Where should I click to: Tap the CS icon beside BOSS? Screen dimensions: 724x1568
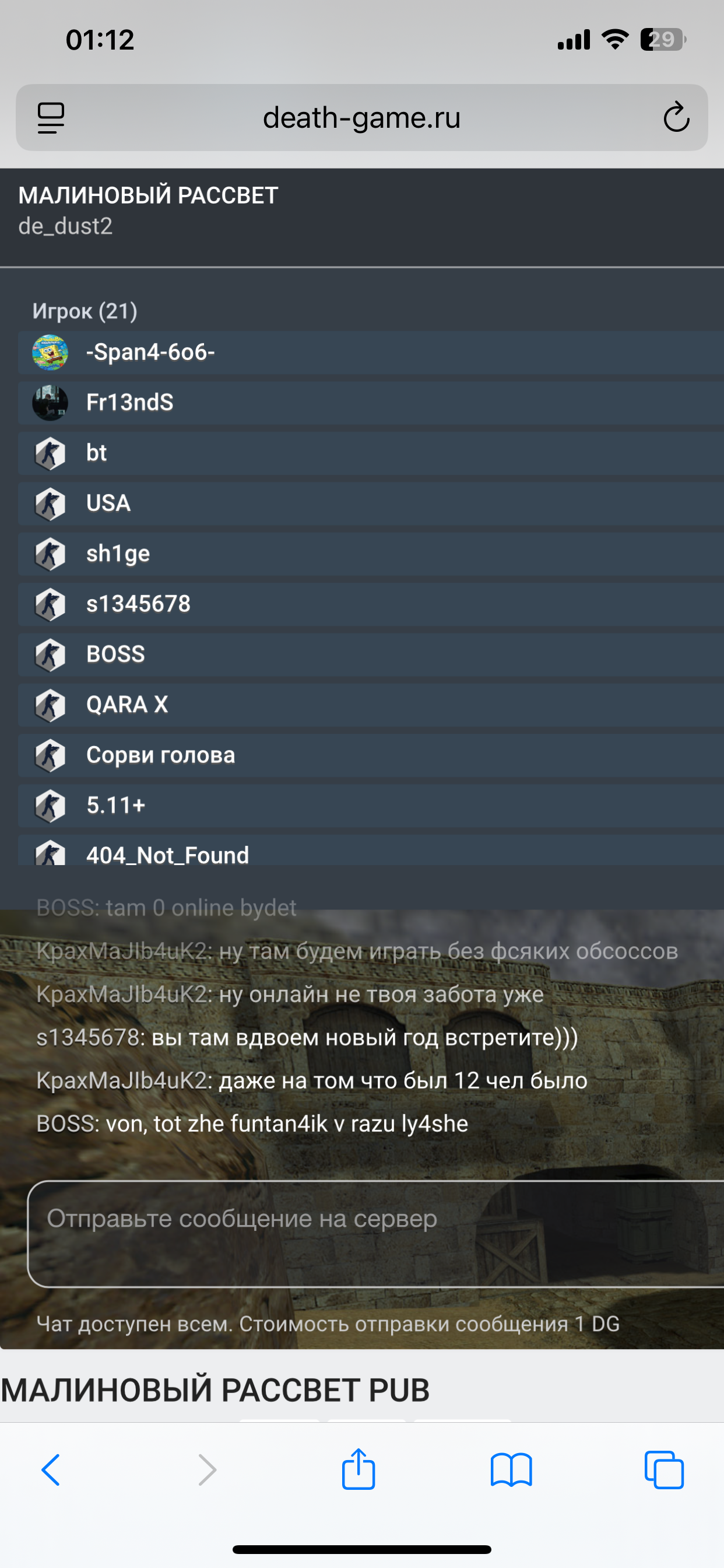click(50, 655)
